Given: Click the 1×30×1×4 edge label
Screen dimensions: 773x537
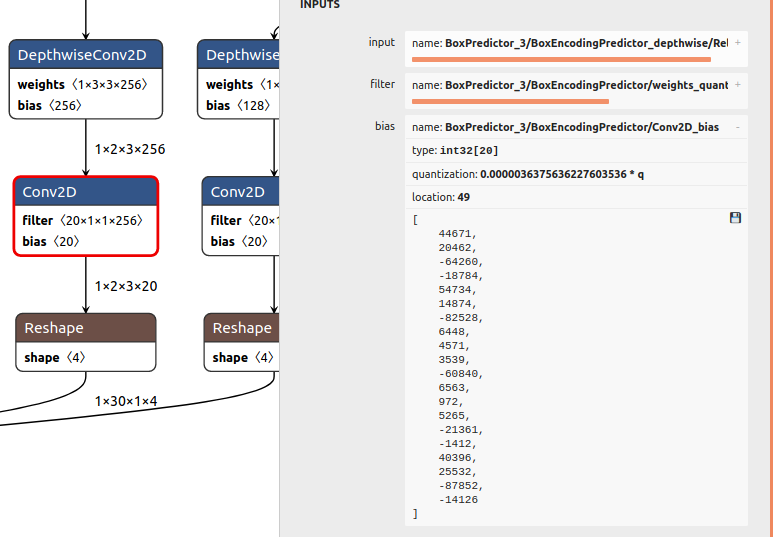Looking at the screenshot, I should pos(126,401).
